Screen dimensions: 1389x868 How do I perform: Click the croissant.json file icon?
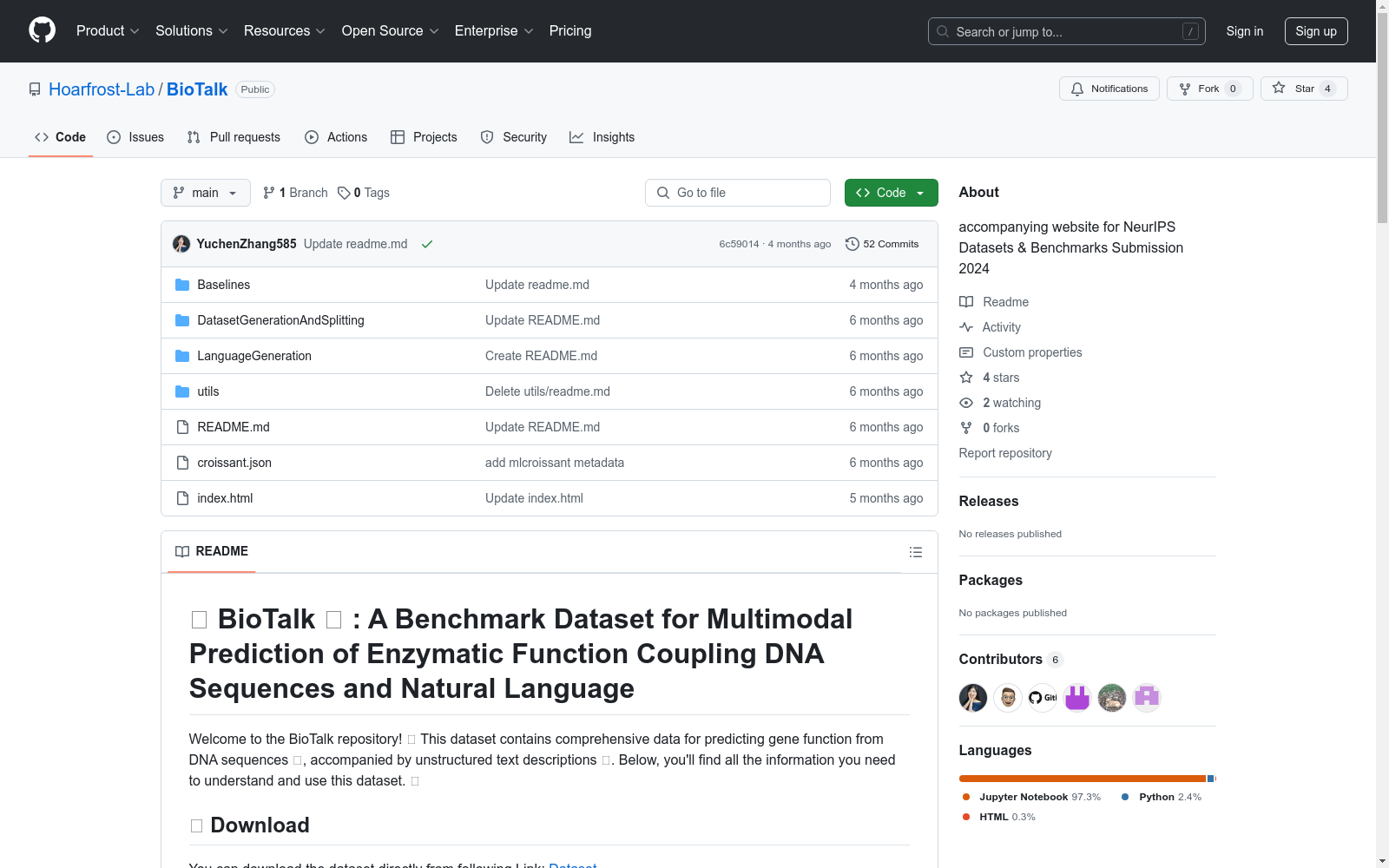[182, 463]
